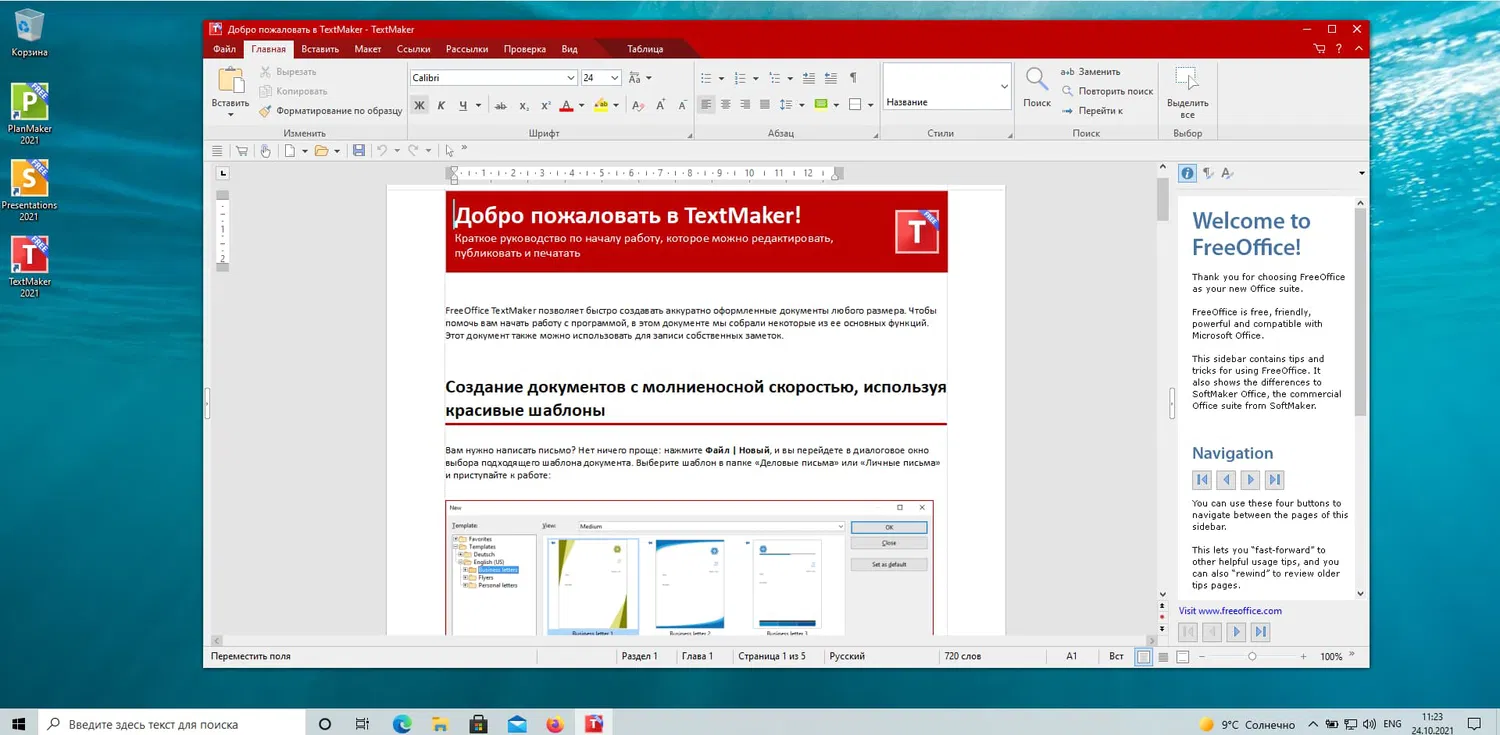Open the Файл menu
This screenshot has width=1500, height=735.
point(224,48)
